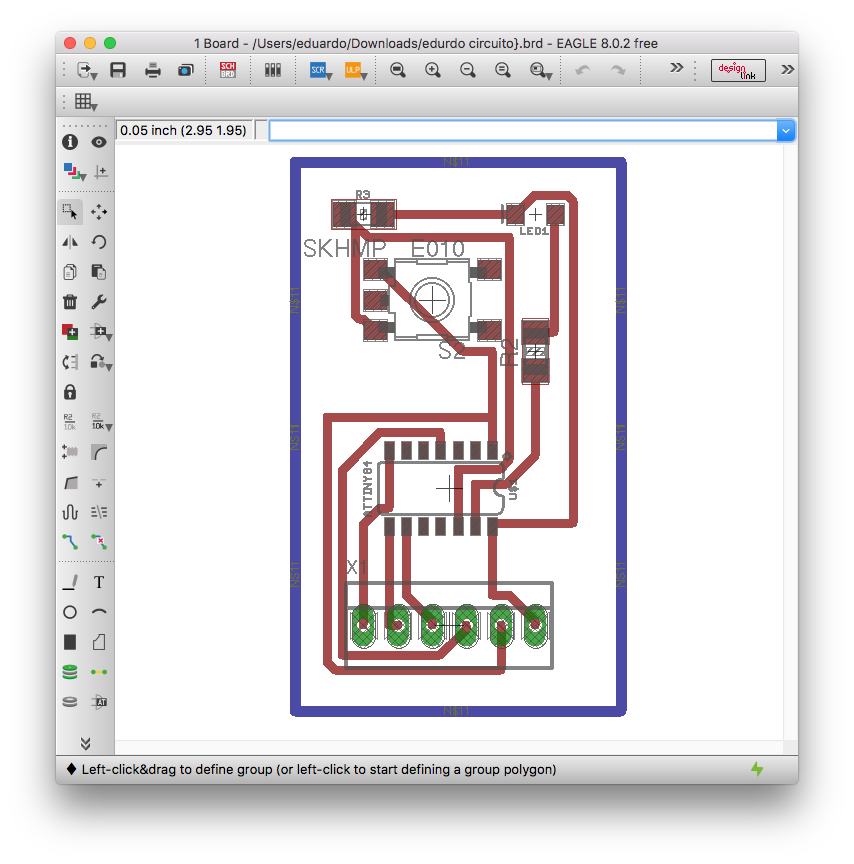Select the Optimize tool

click(x=99, y=483)
